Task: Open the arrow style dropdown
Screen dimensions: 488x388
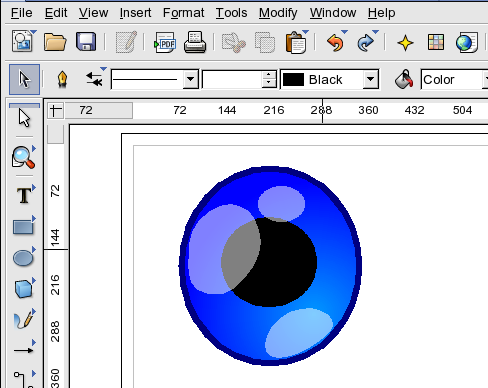Action: 95,79
